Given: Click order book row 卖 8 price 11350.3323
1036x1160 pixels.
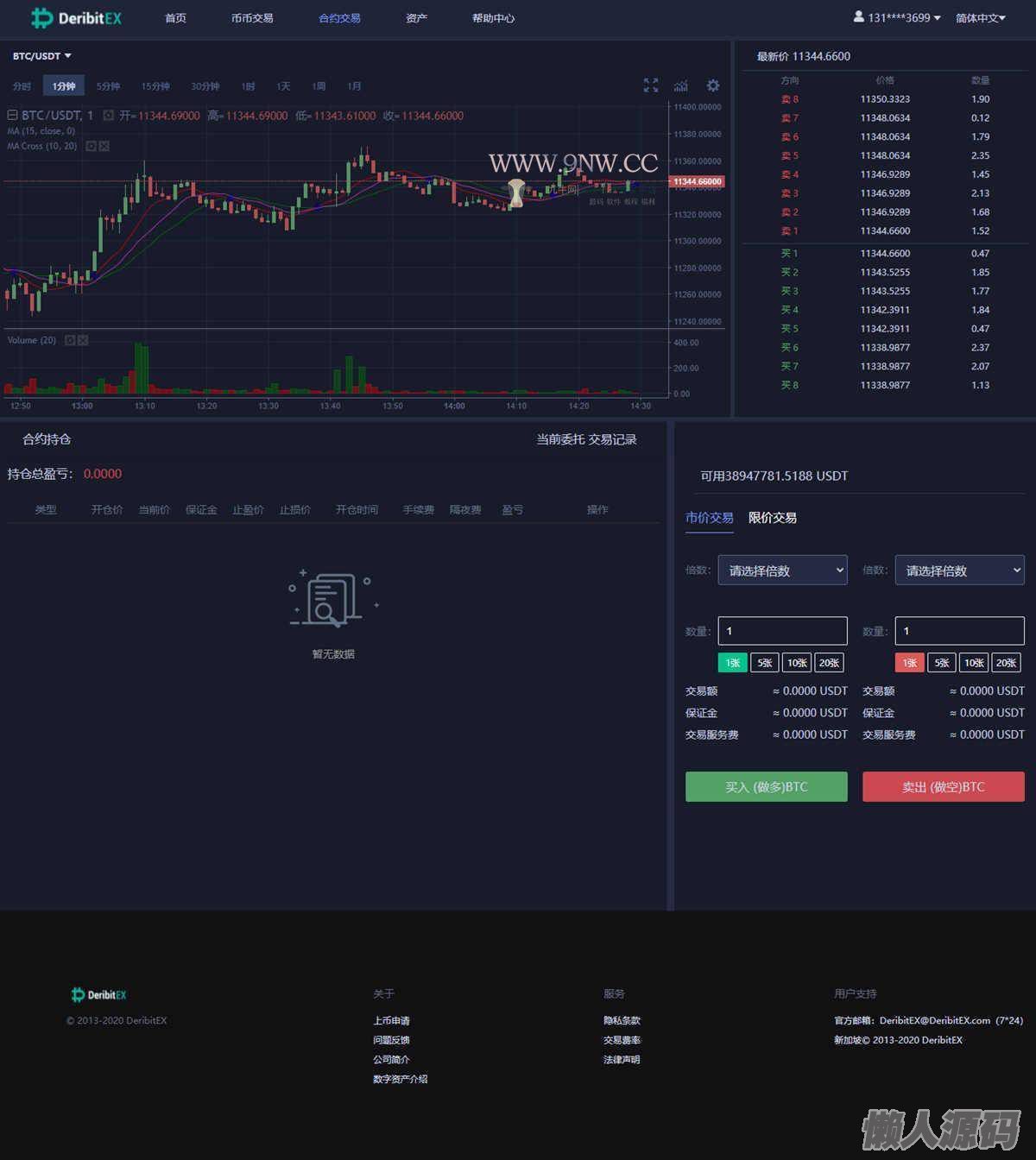Looking at the screenshot, I should click(885, 99).
